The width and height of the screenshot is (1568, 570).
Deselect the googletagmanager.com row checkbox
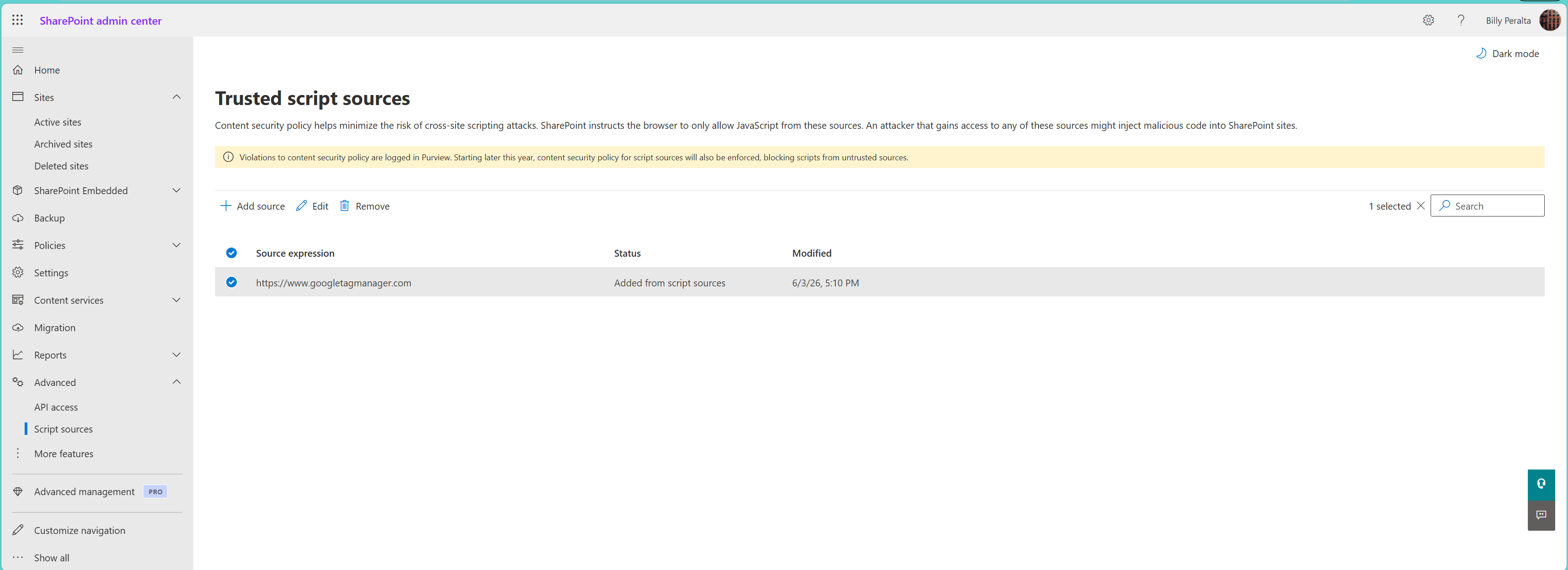click(x=231, y=282)
